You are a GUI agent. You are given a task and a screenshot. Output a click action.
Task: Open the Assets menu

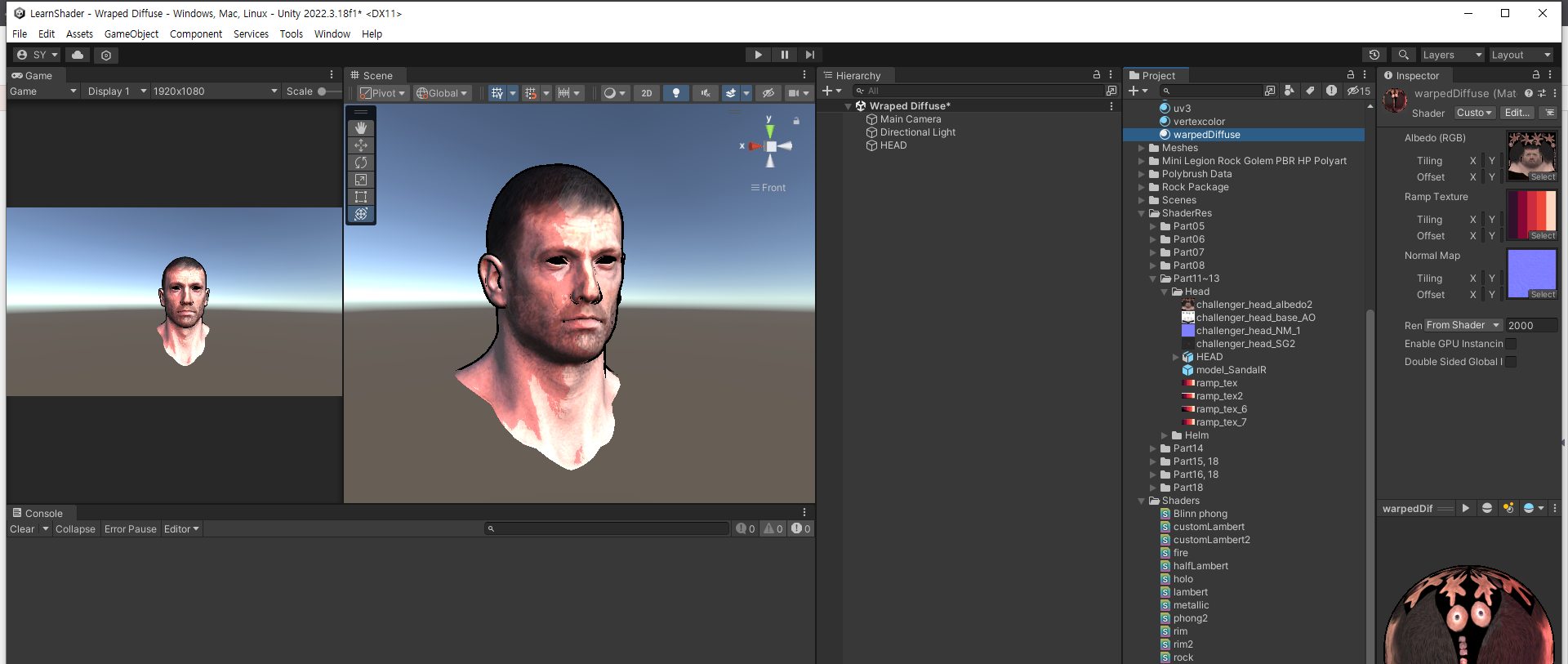[79, 34]
